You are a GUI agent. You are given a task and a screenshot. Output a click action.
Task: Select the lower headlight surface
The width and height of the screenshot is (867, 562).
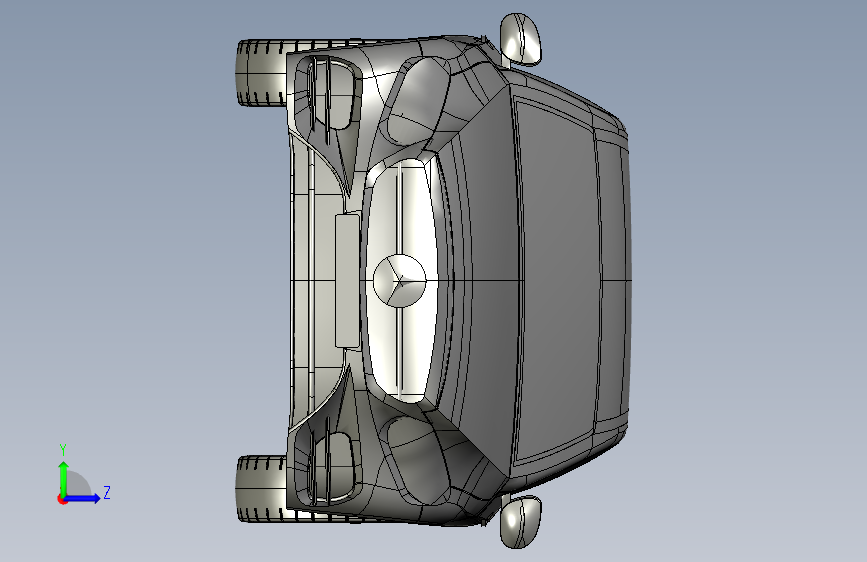(417, 460)
